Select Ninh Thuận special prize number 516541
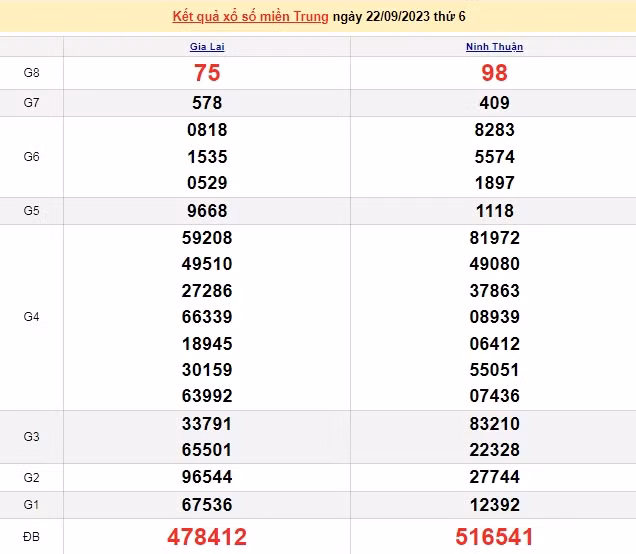This screenshot has height=554, width=636. tap(494, 537)
